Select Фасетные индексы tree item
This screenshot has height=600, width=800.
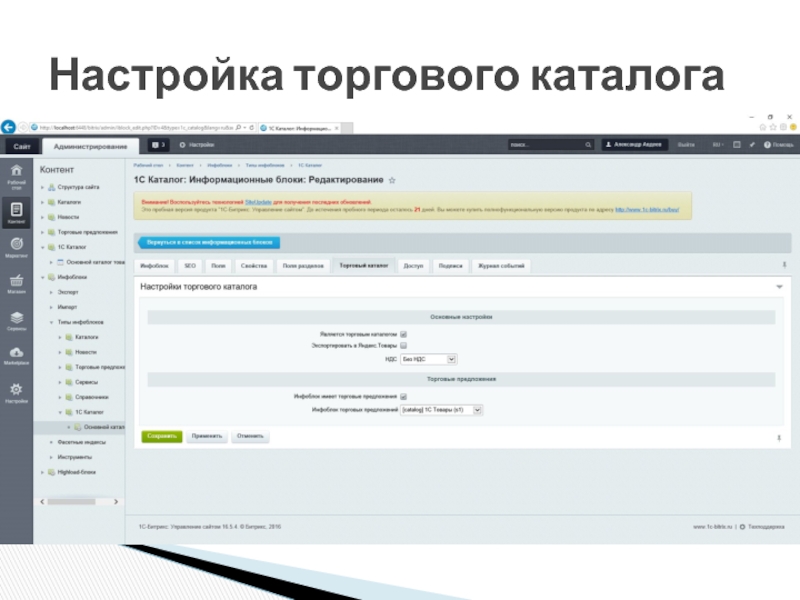point(82,442)
